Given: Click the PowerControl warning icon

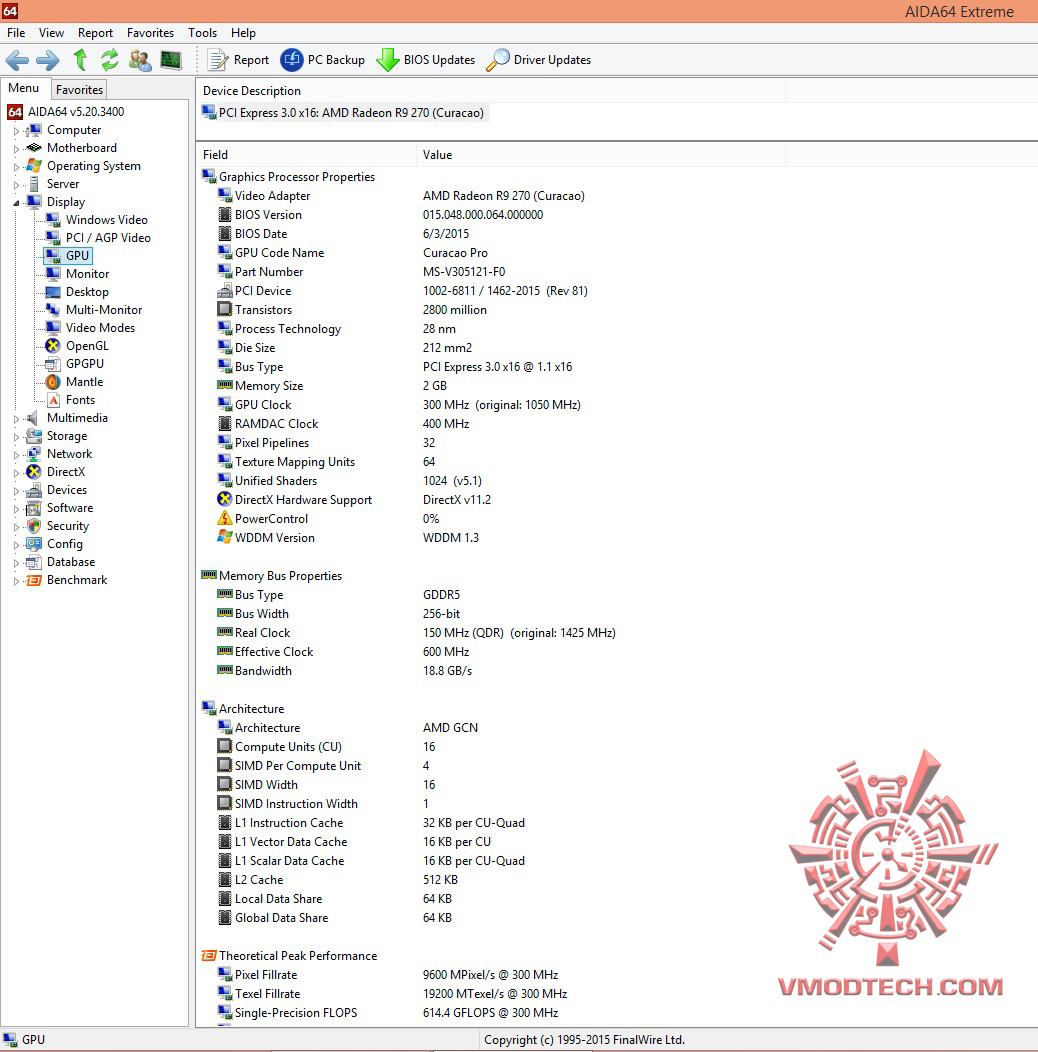Looking at the screenshot, I should tap(225, 518).
